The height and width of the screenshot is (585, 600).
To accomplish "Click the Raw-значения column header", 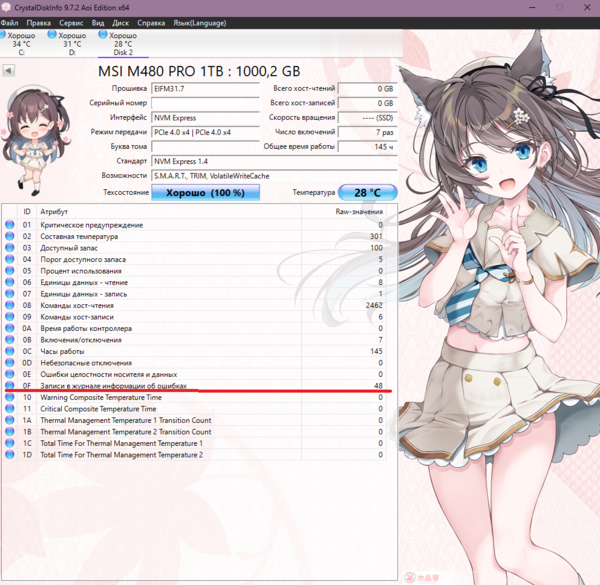I will 344,212.
